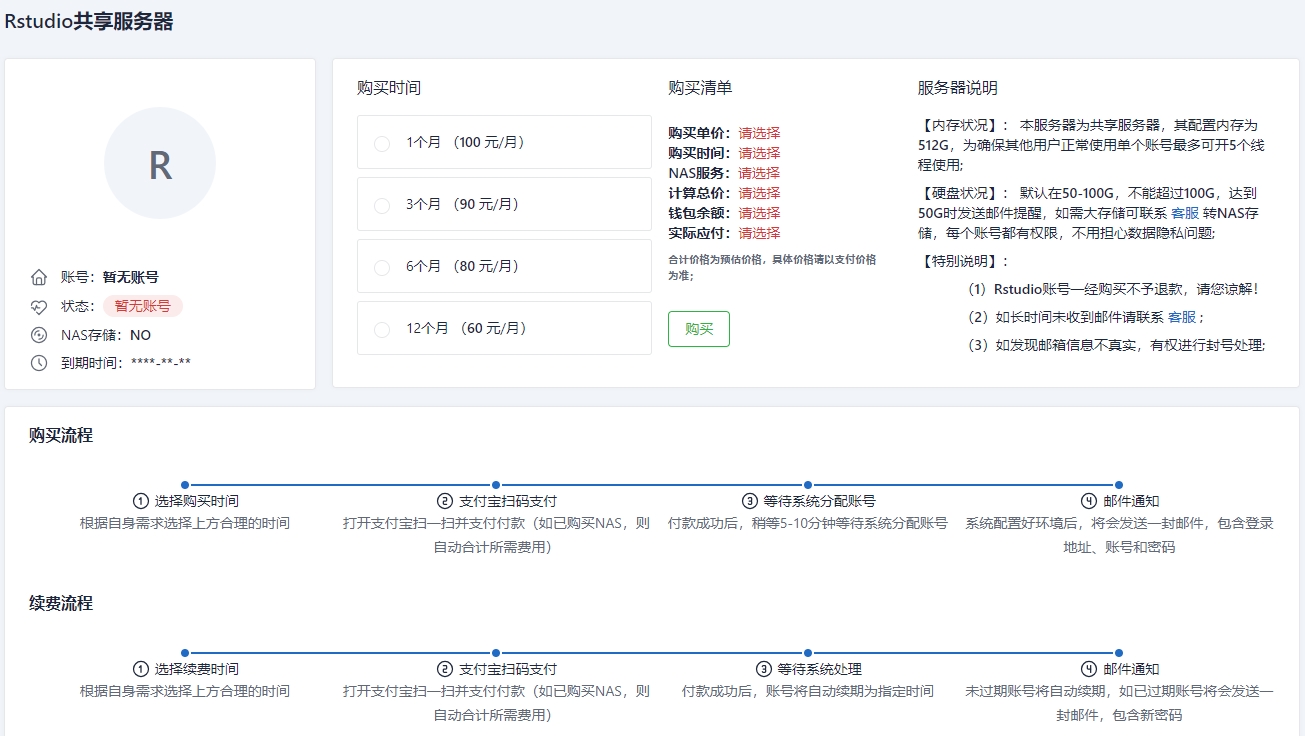The width and height of the screenshot is (1305, 736).
Task: Click the storage icon beside NAS存储
Action: 39,335
